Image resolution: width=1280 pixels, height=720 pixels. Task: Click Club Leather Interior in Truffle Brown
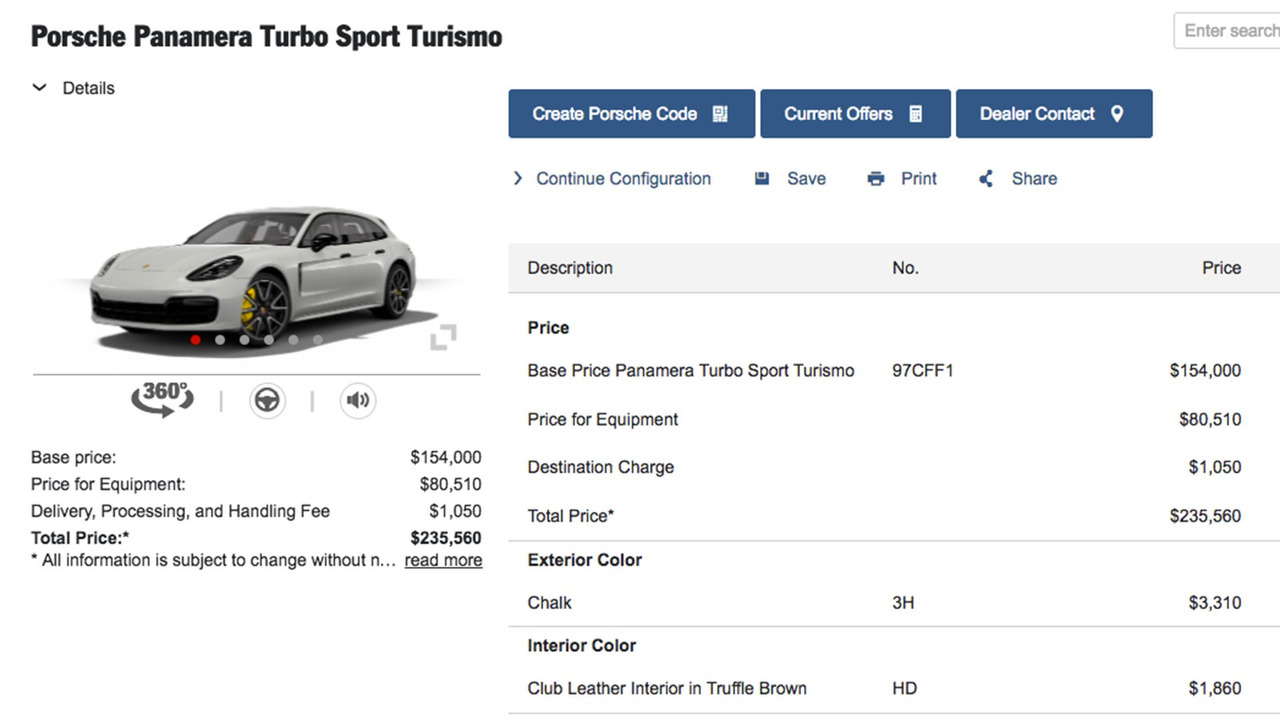click(667, 689)
